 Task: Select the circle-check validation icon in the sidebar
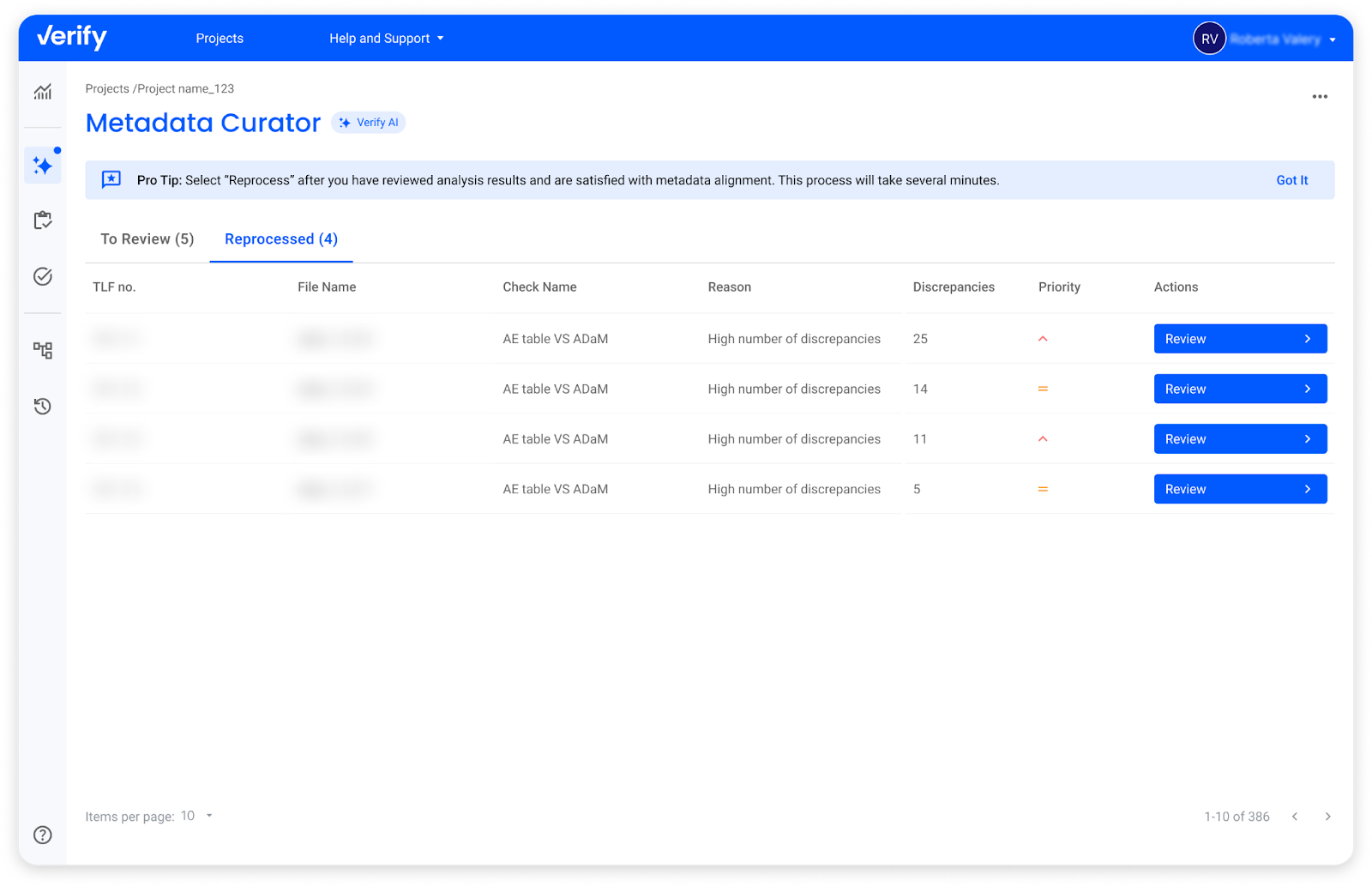43,276
